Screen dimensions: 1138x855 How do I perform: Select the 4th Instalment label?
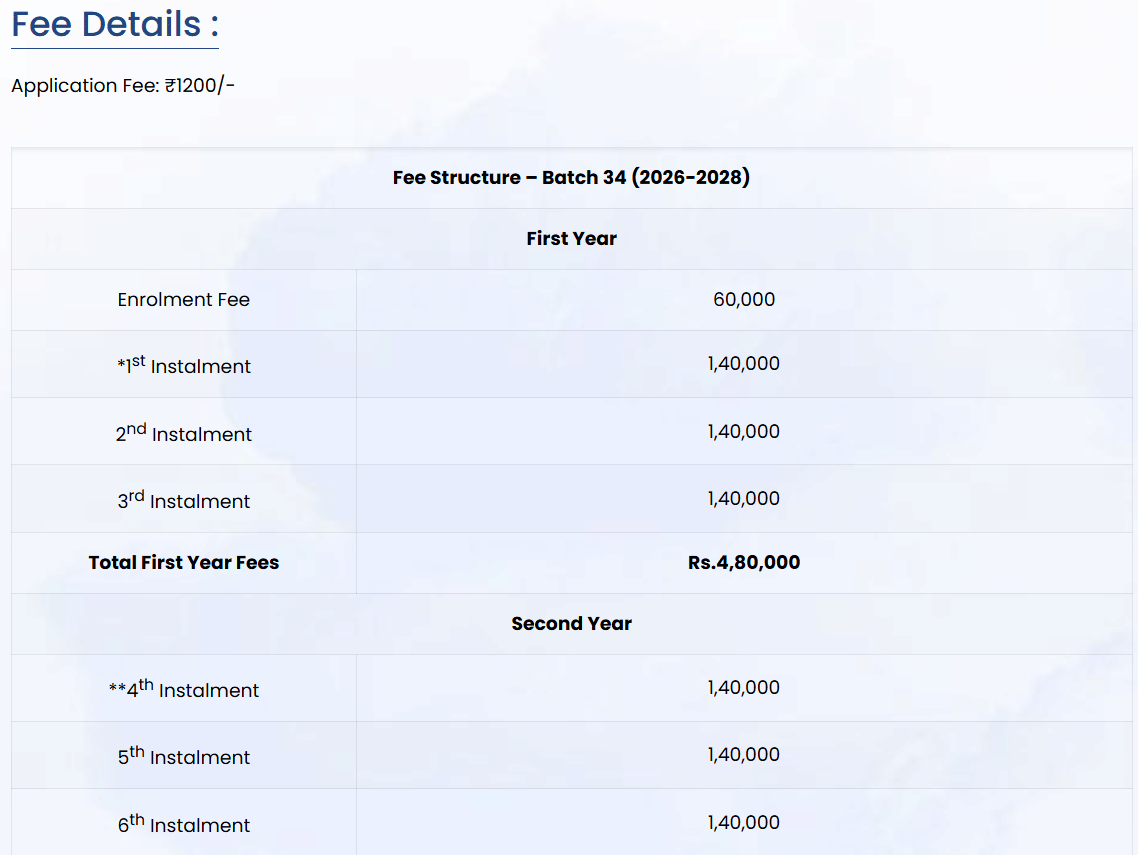(183, 689)
